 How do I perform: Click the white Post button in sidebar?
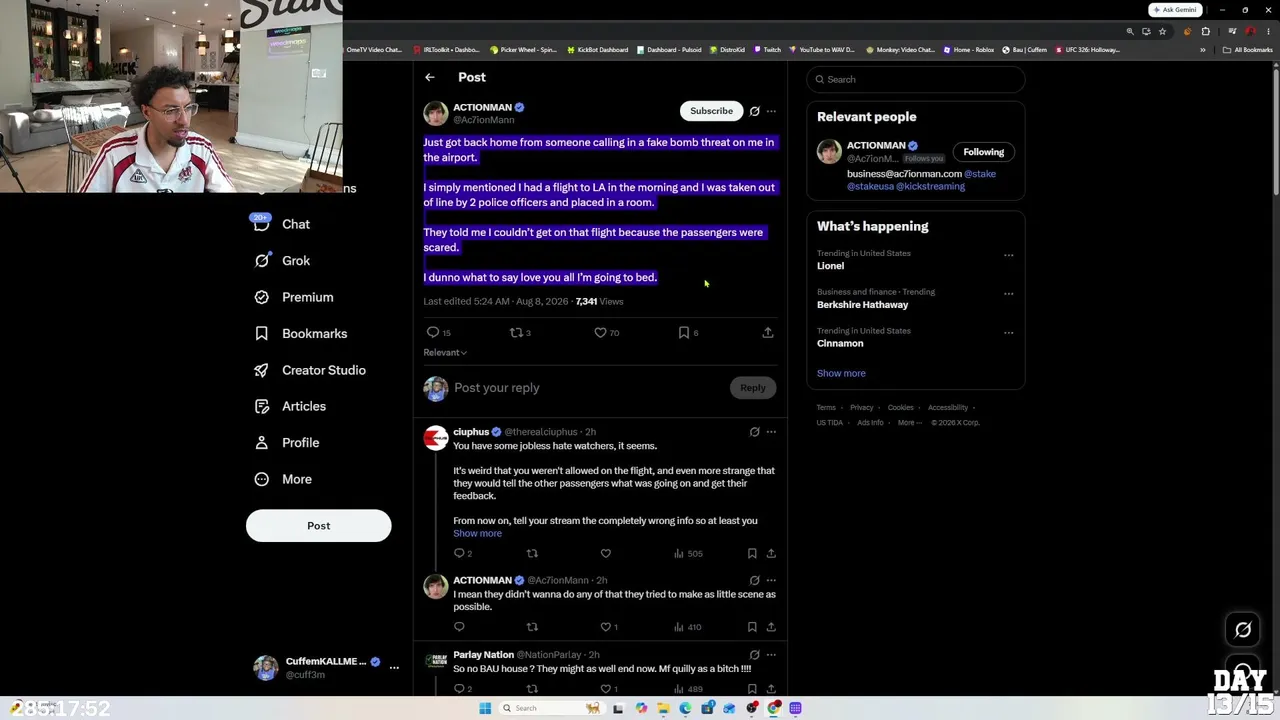[x=319, y=526]
